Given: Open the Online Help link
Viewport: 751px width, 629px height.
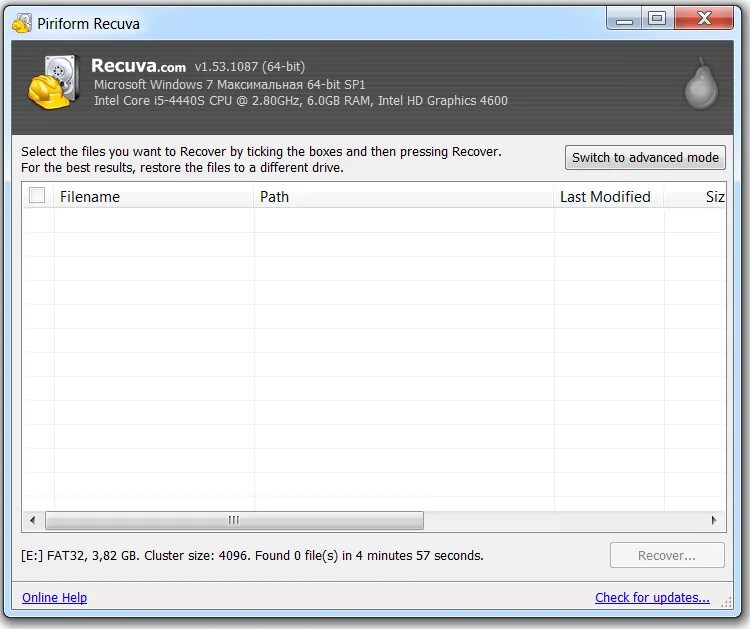Looking at the screenshot, I should tap(55, 597).
